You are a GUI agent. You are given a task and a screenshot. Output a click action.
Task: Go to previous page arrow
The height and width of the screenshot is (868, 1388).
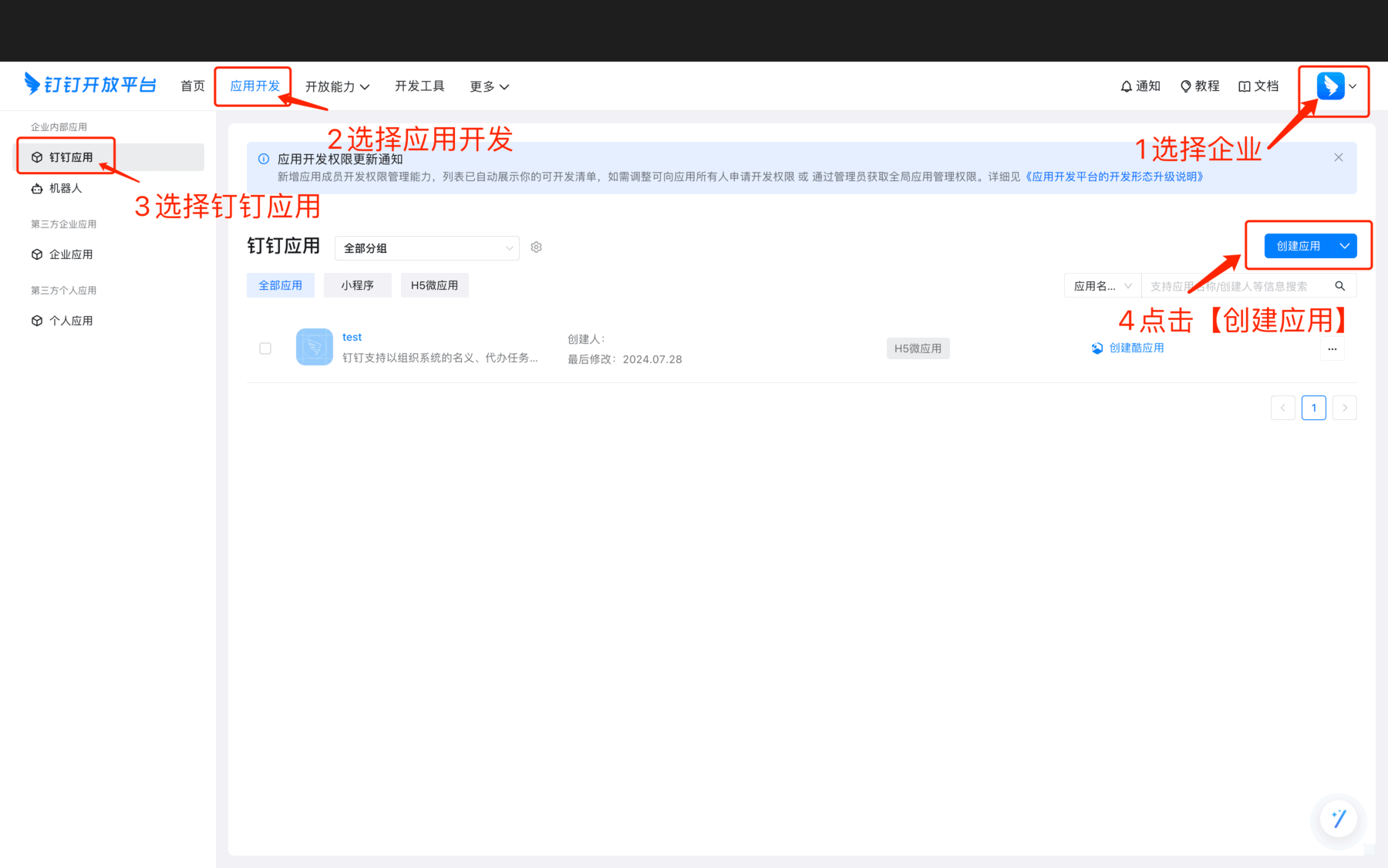tap(1283, 408)
